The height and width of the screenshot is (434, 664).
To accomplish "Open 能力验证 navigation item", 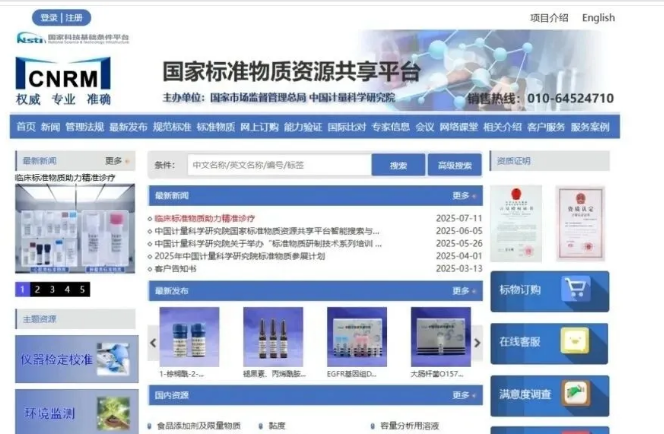I will (x=303, y=127).
